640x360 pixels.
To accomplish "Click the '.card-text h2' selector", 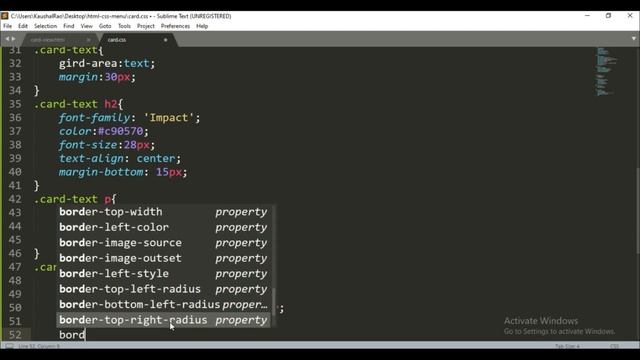I will point(76,104).
